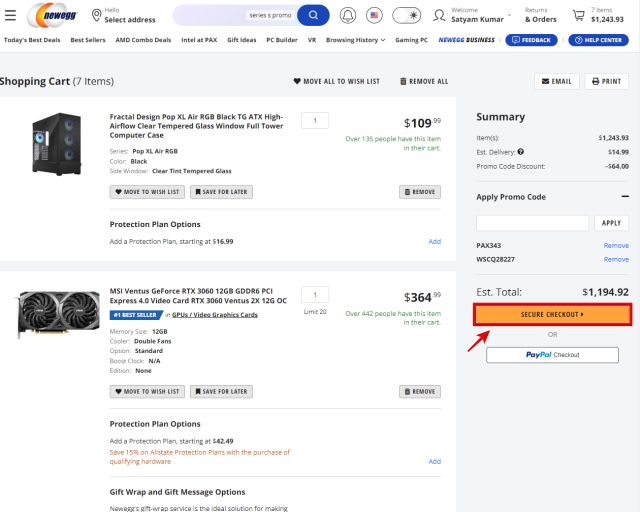The height and width of the screenshot is (512, 640).
Task: Add protection plan starting at $16.99
Action: point(434,241)
